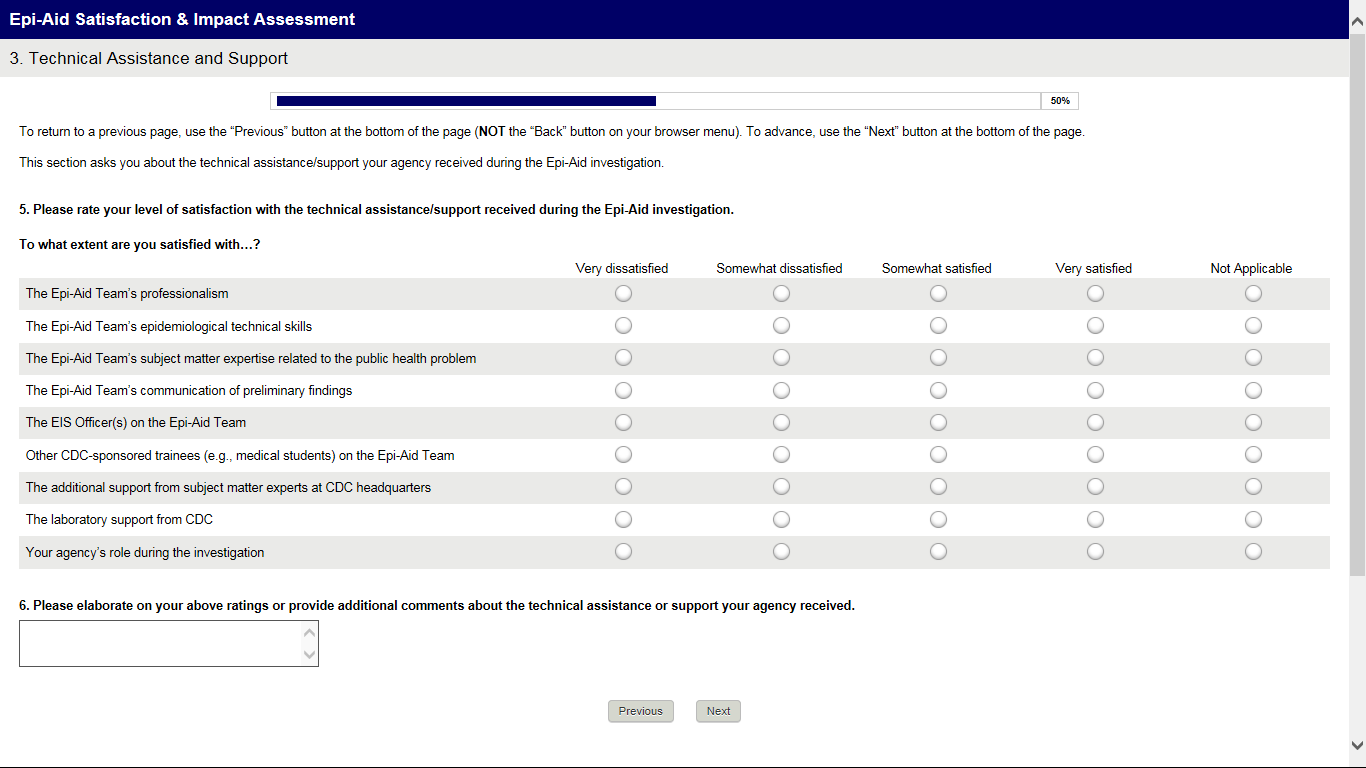Mark Not Applicable for laboratory support from CDC

[1253, 519]
